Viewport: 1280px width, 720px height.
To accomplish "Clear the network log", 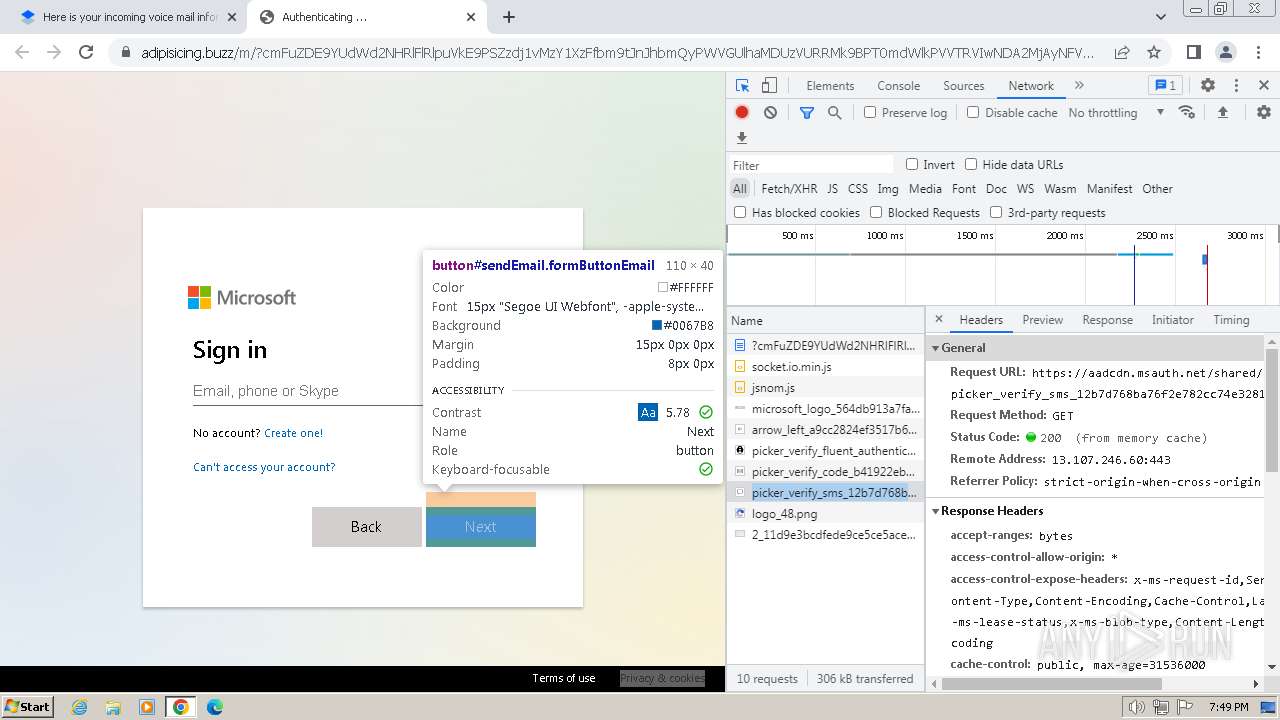I will [x=770, y=113].
